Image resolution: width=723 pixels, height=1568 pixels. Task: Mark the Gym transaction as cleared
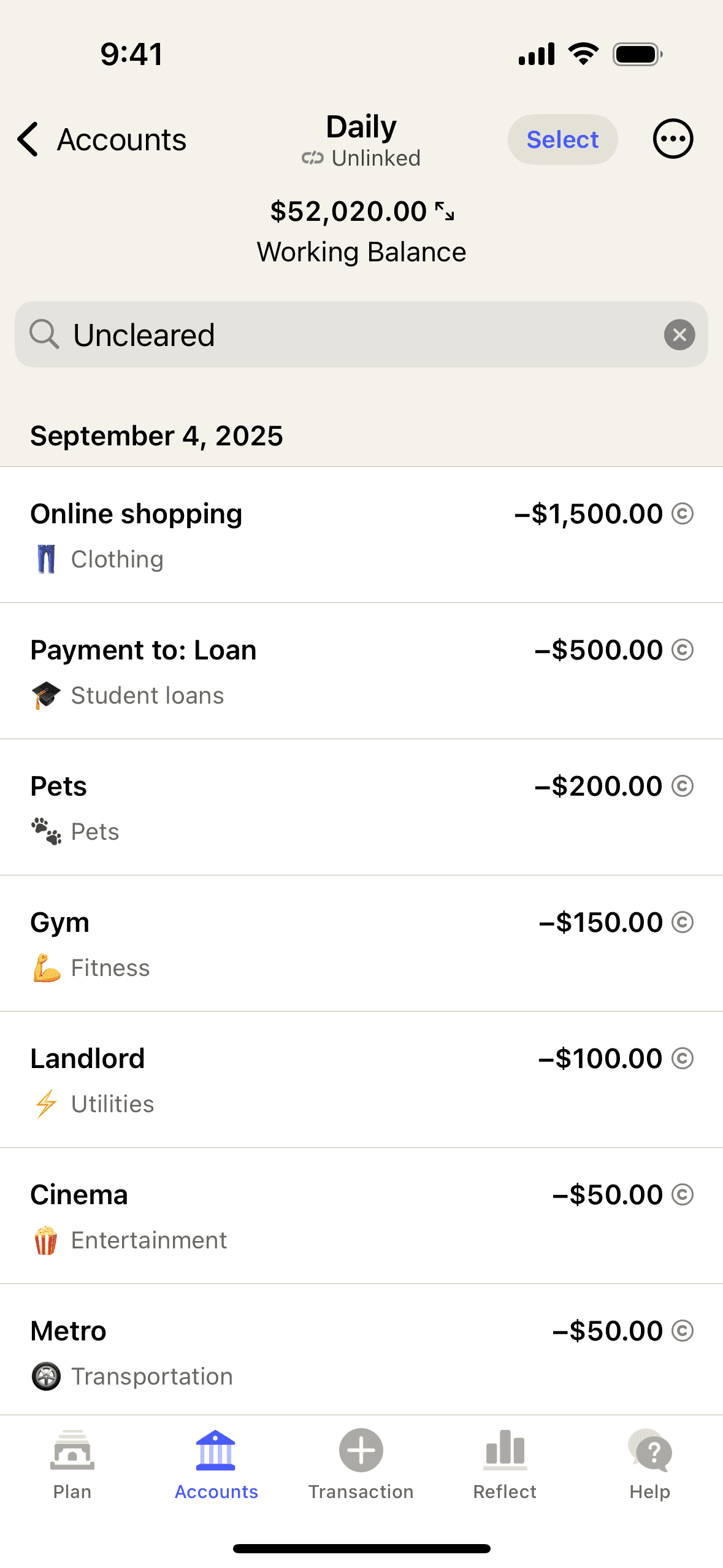click(682, 923)
